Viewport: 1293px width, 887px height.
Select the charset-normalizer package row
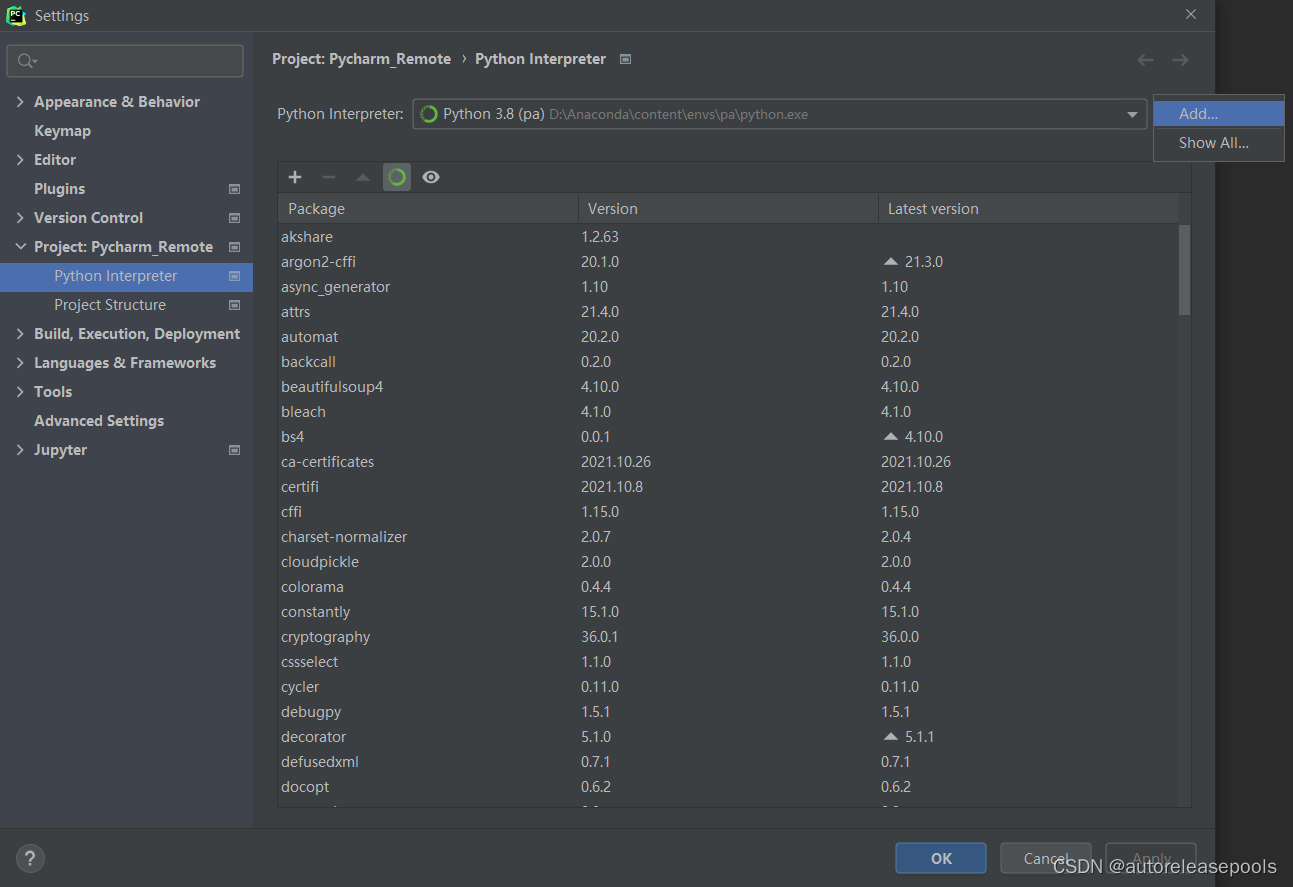tap(728, 537)
